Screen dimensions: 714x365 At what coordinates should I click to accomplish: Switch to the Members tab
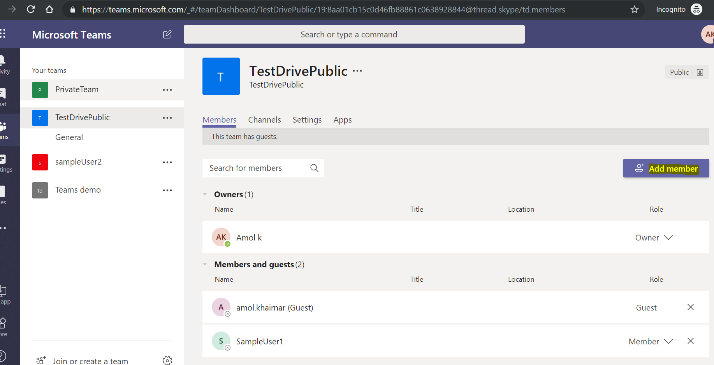coord(219,120)
